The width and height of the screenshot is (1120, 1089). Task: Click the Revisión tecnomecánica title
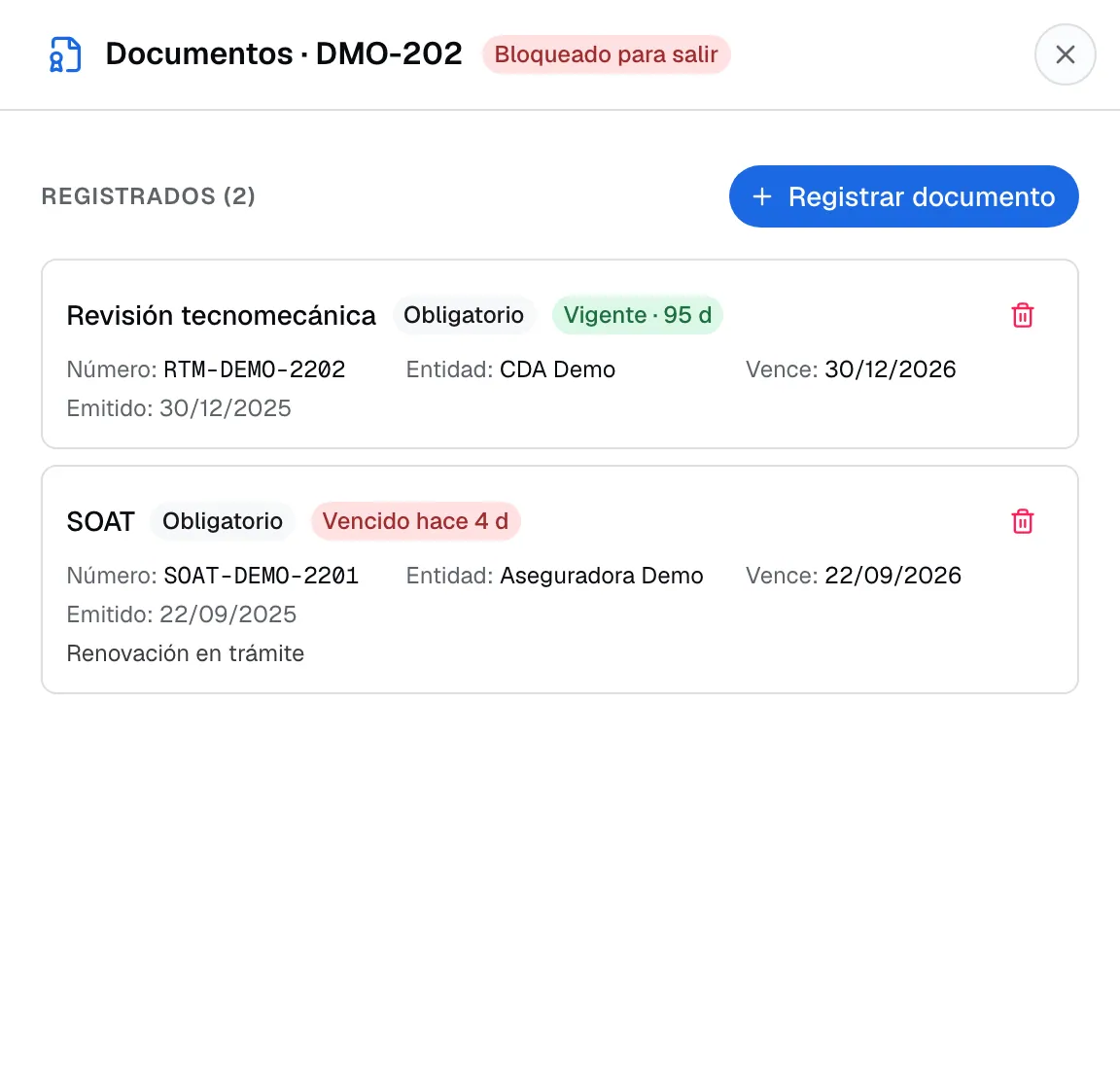coord(222,315)
